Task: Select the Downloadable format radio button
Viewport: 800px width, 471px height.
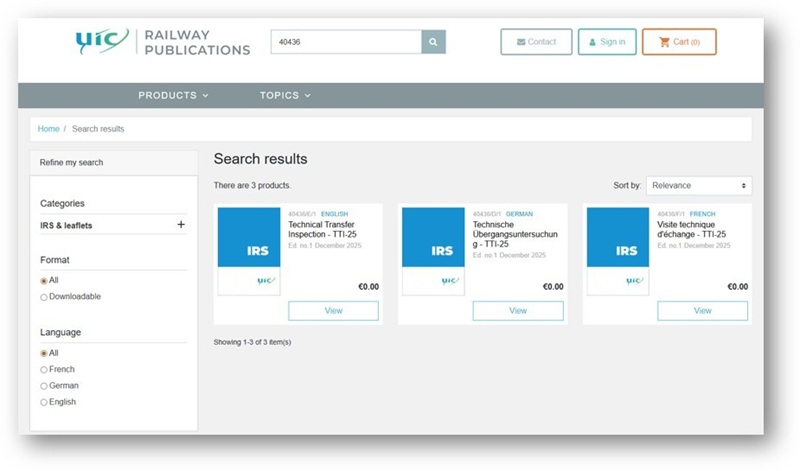Action: point(44,297)
